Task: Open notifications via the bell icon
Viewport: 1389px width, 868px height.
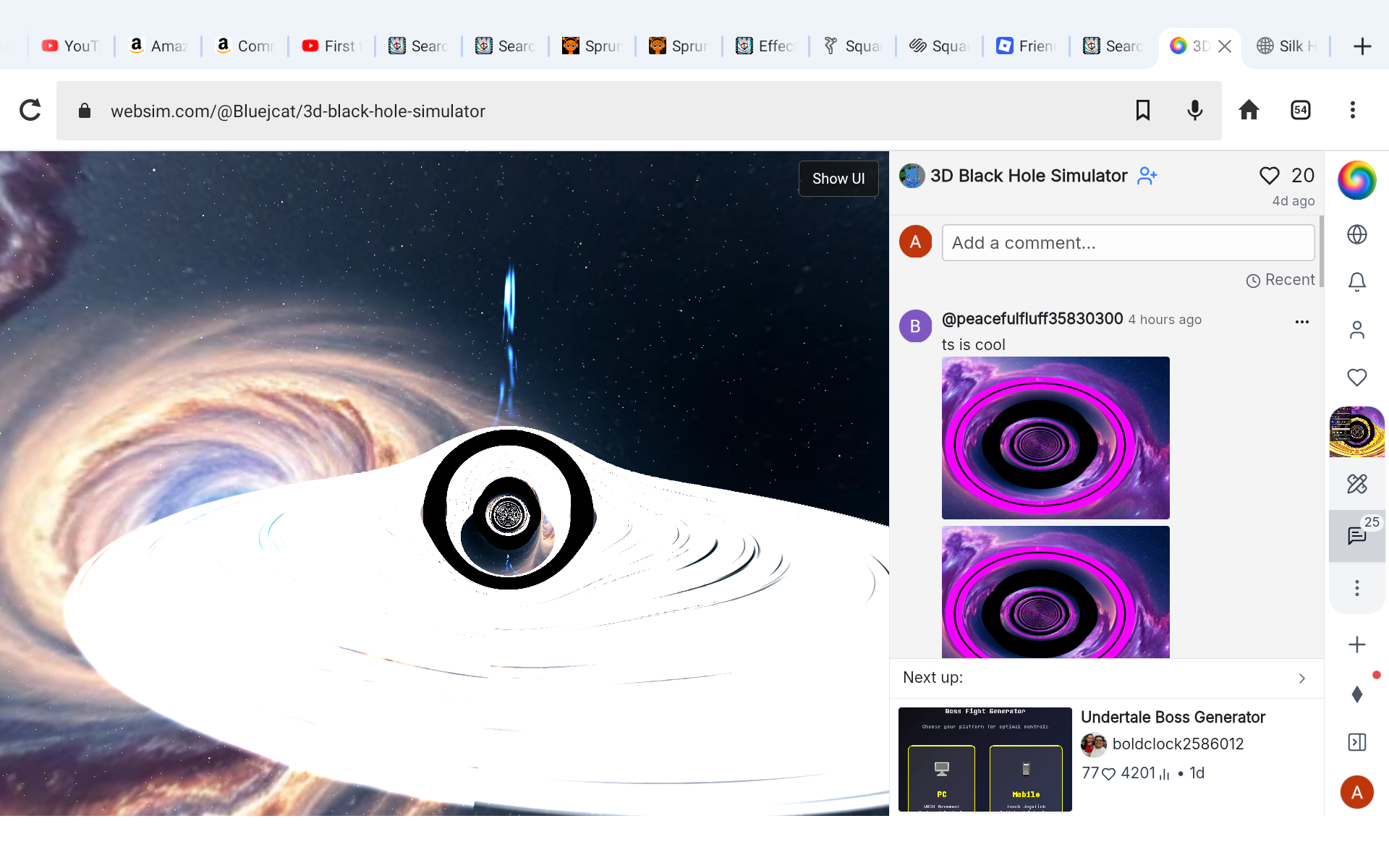Action: click(x=1357, y=282)
